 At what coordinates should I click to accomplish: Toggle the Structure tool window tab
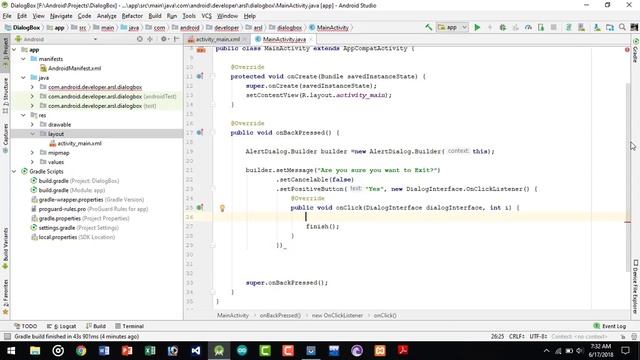coord(5,95)
